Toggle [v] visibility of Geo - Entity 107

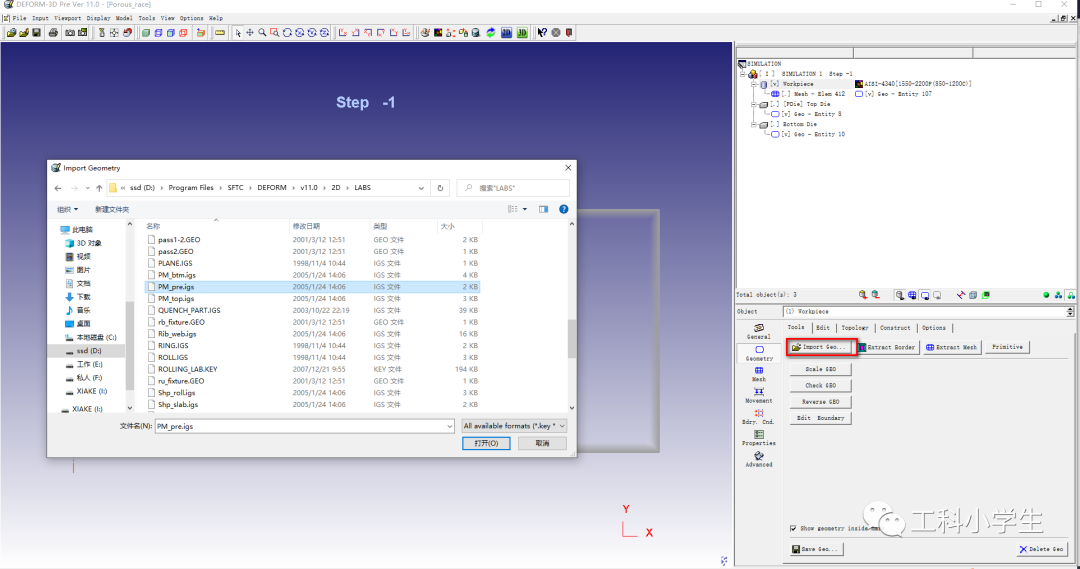pos(869,94)
